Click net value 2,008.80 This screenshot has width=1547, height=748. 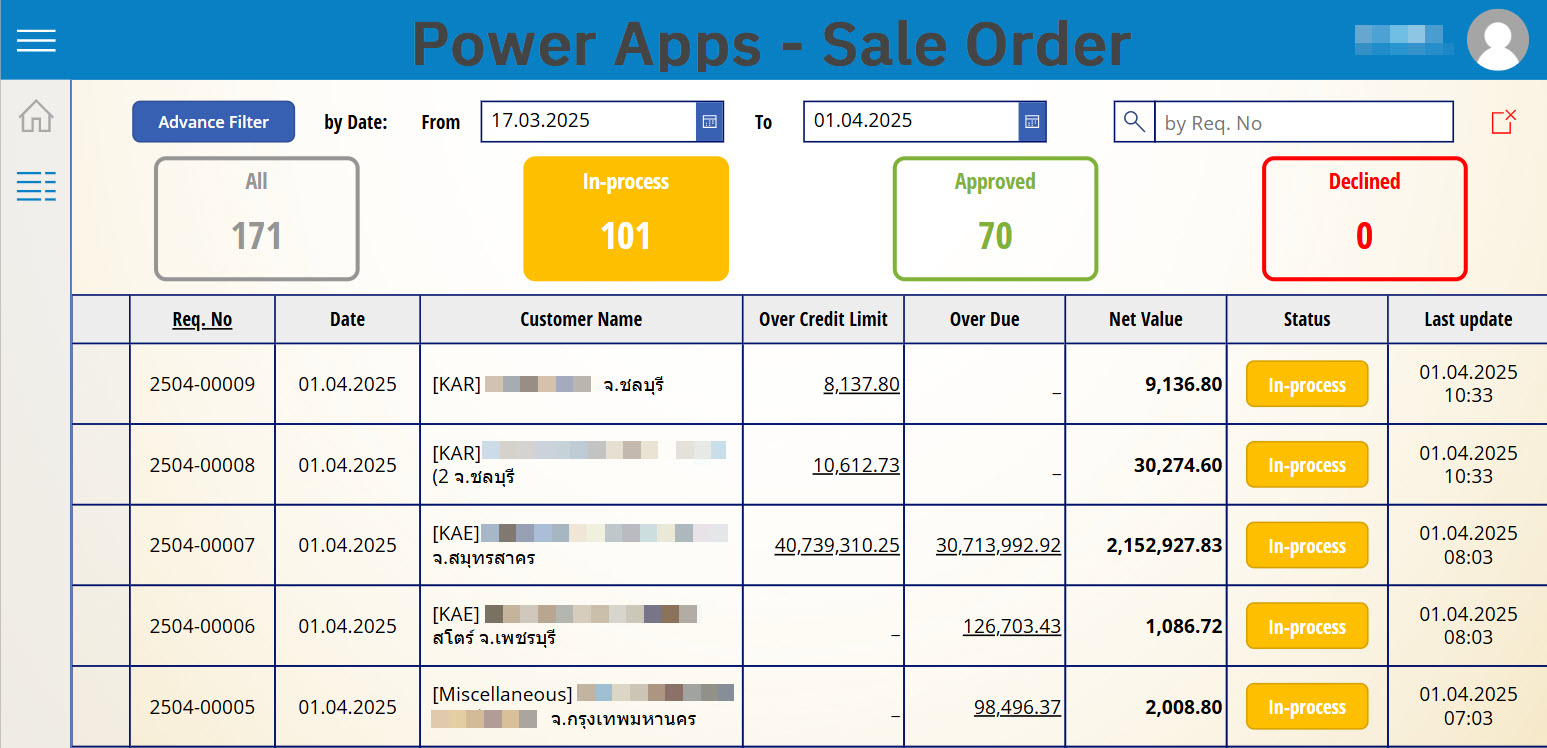click(1183, 707)
